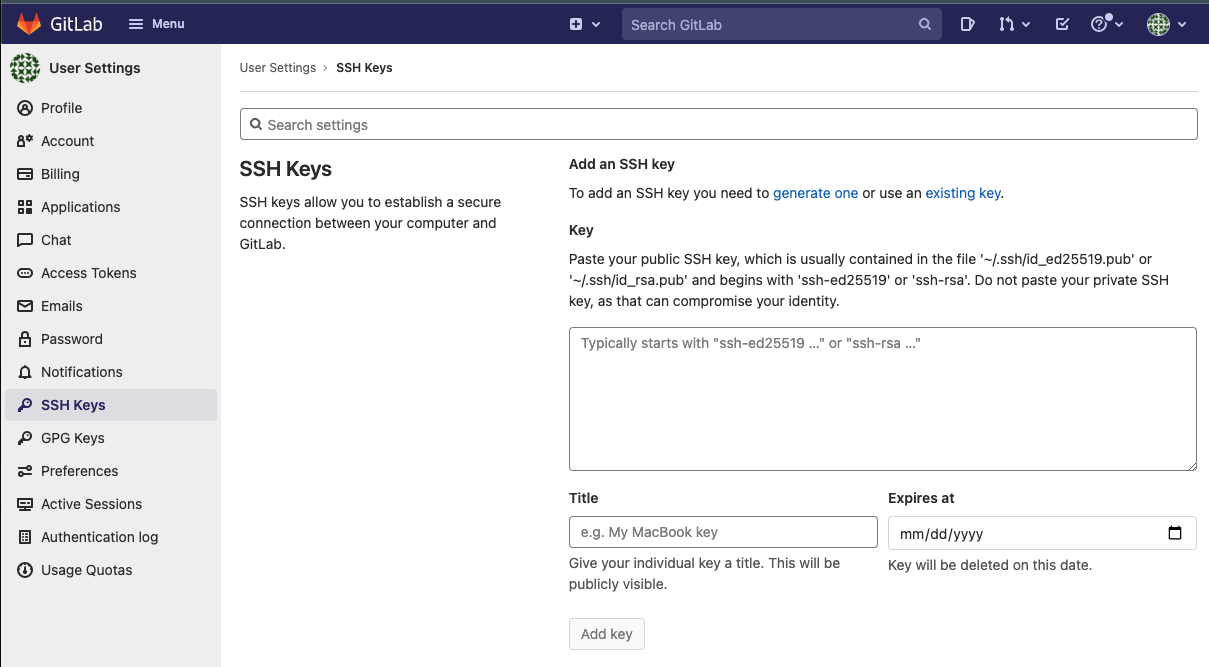
Task: Click the User Settings avatar in sidebar
Action: pyautogui.click(x=25, y=68)
